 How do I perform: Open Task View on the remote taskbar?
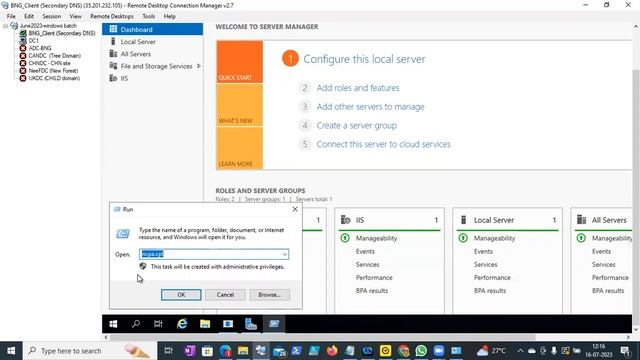[158, 324]
